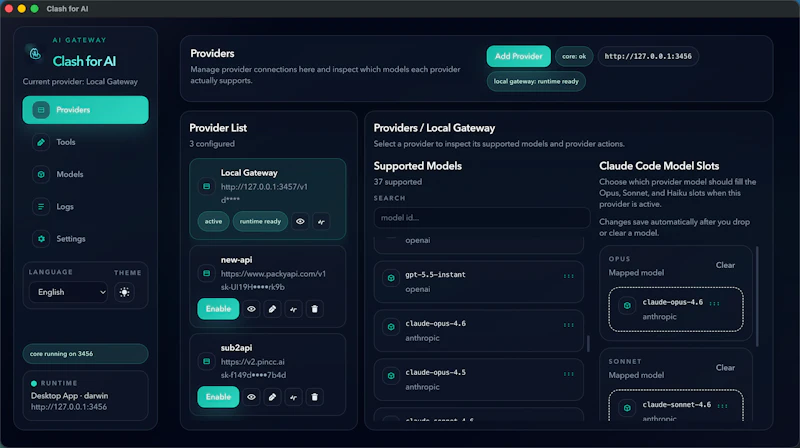The width and height of the screenshot is (800, 448).
Task: Delete the new-api provider with trash icon
Action: (x=314, y=309)
